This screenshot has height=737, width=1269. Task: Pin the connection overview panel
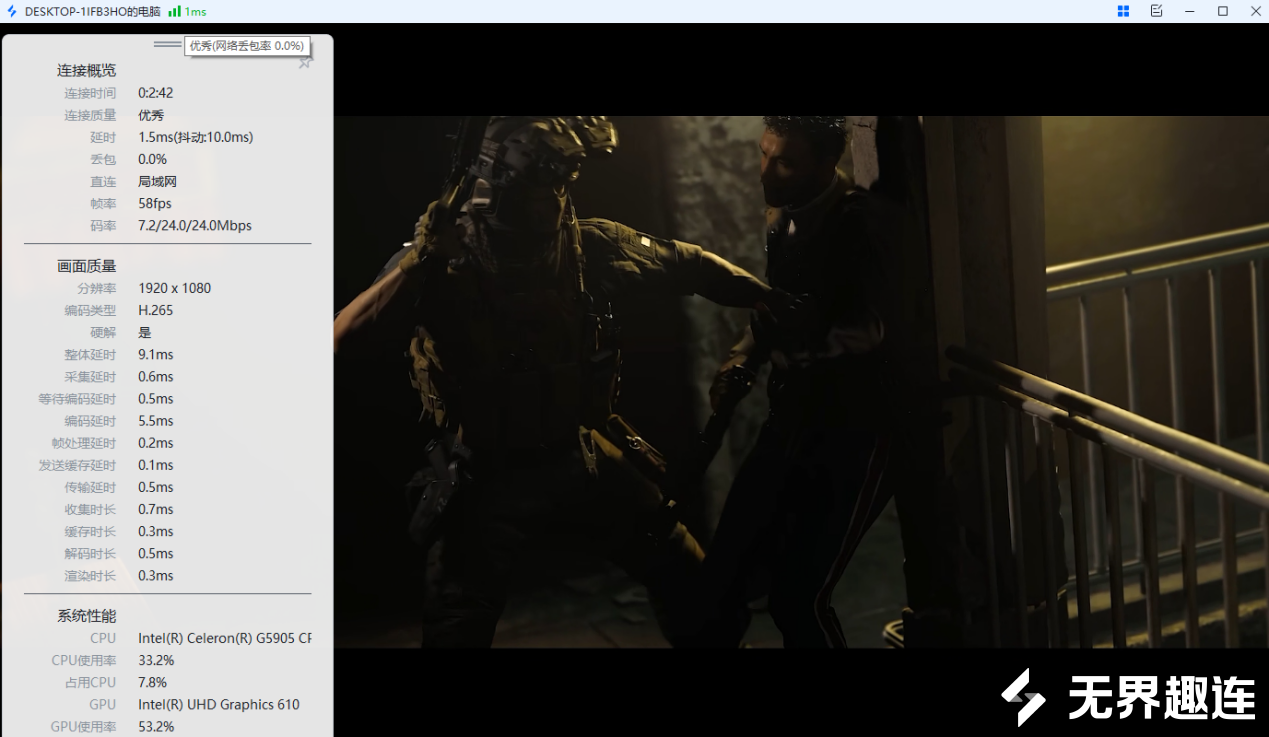pyautogui.click(x=305, y=63)
